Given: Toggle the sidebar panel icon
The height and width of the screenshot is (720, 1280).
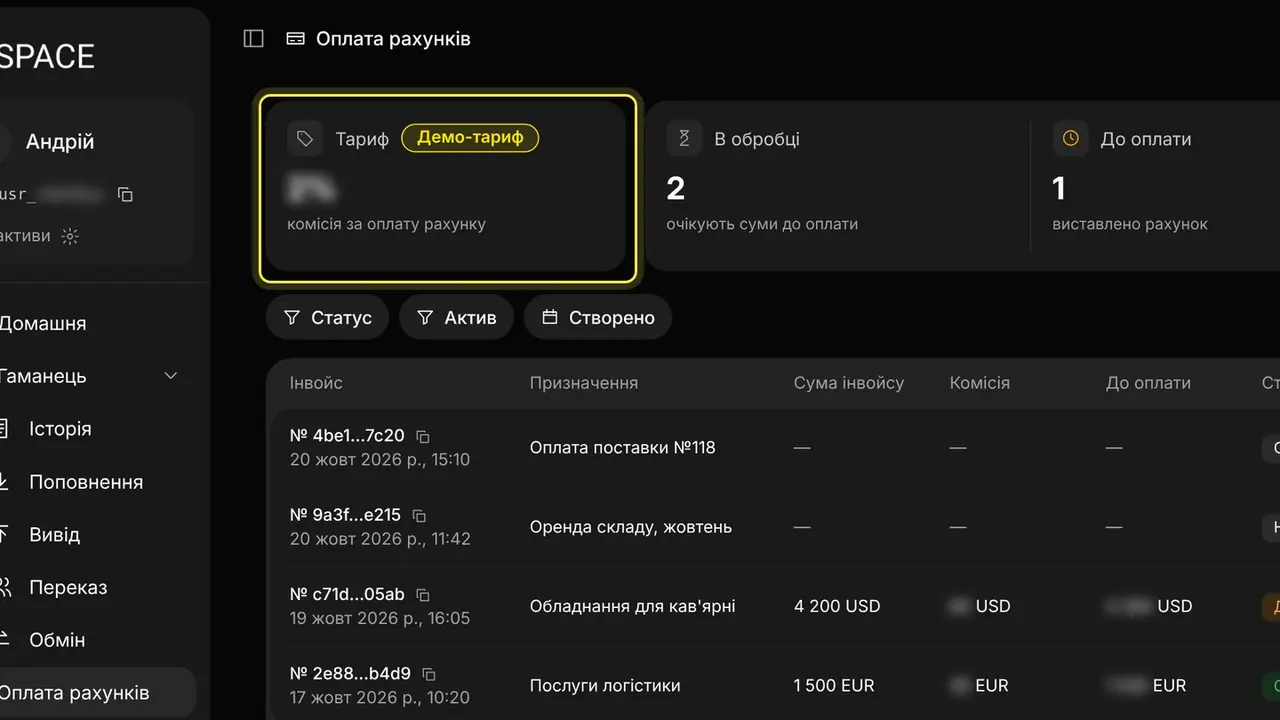Looking at the screenshot, I should [254, 38].
